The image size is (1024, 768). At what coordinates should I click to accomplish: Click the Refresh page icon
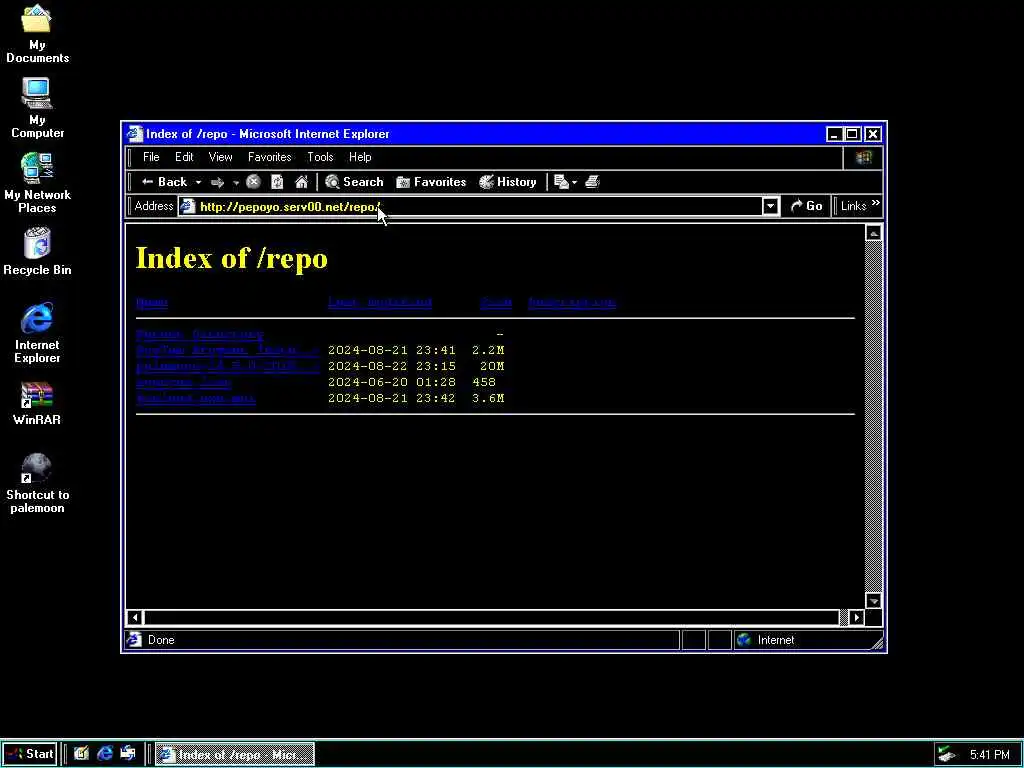coord(277,182)
